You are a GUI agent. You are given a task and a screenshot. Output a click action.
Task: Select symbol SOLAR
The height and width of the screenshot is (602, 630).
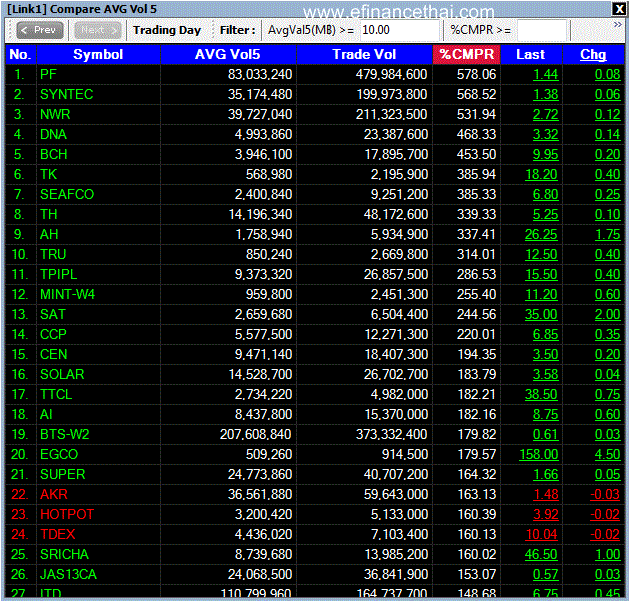point(62,375)
